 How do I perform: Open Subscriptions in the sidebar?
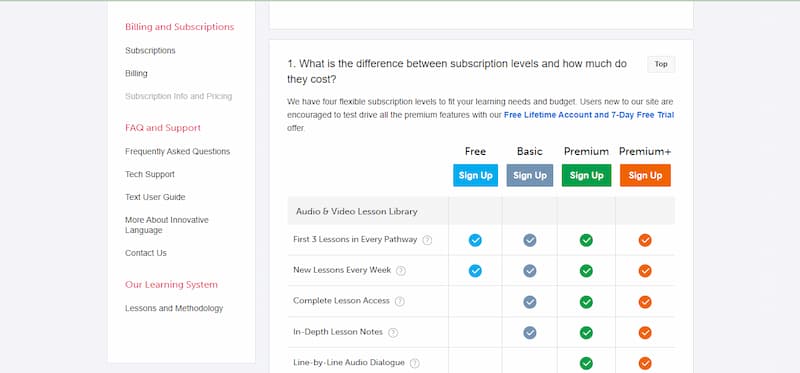[150, 51]
